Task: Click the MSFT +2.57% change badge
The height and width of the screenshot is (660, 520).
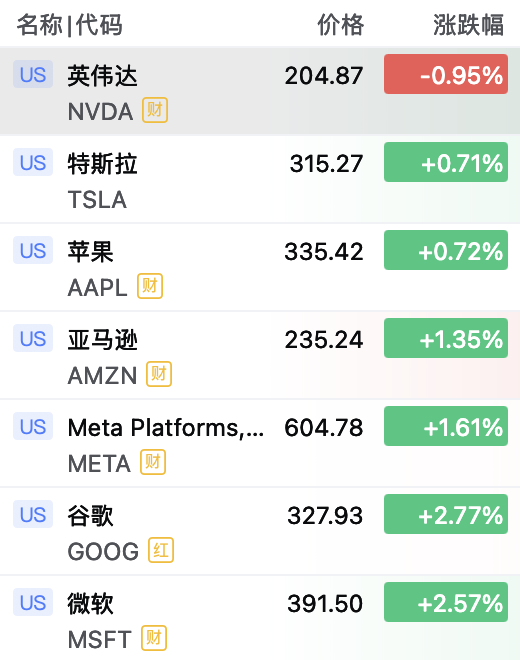Action: [446, 602]
